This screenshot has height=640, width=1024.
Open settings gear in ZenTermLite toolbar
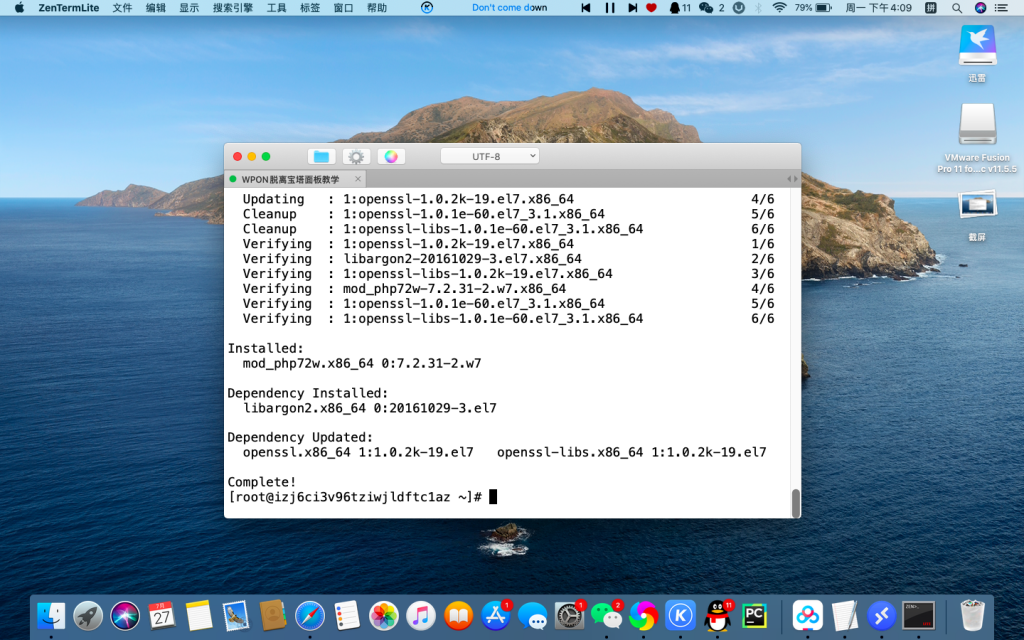356,157
